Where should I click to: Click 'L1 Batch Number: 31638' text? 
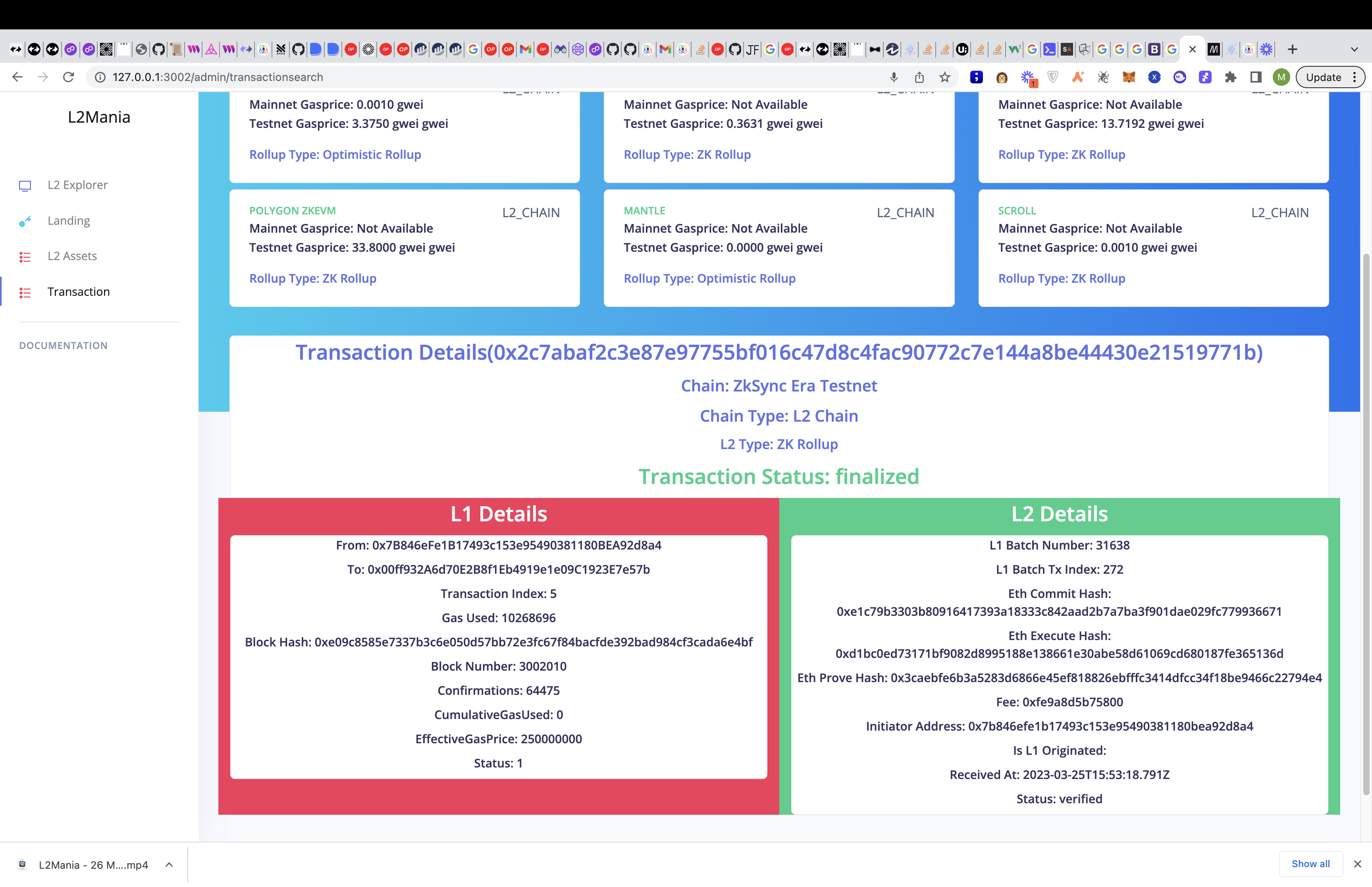(1060, 546)
